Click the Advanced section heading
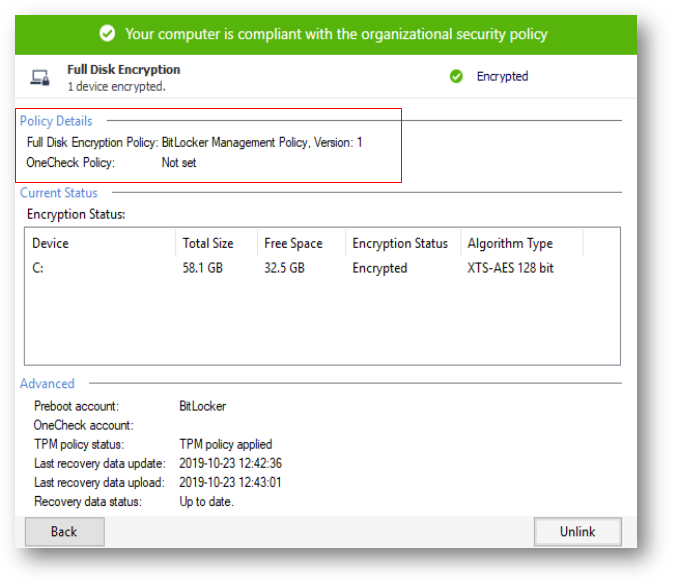The width and height of the screenshot is (673, 584). pyautogui.click(x=47, y=383)
